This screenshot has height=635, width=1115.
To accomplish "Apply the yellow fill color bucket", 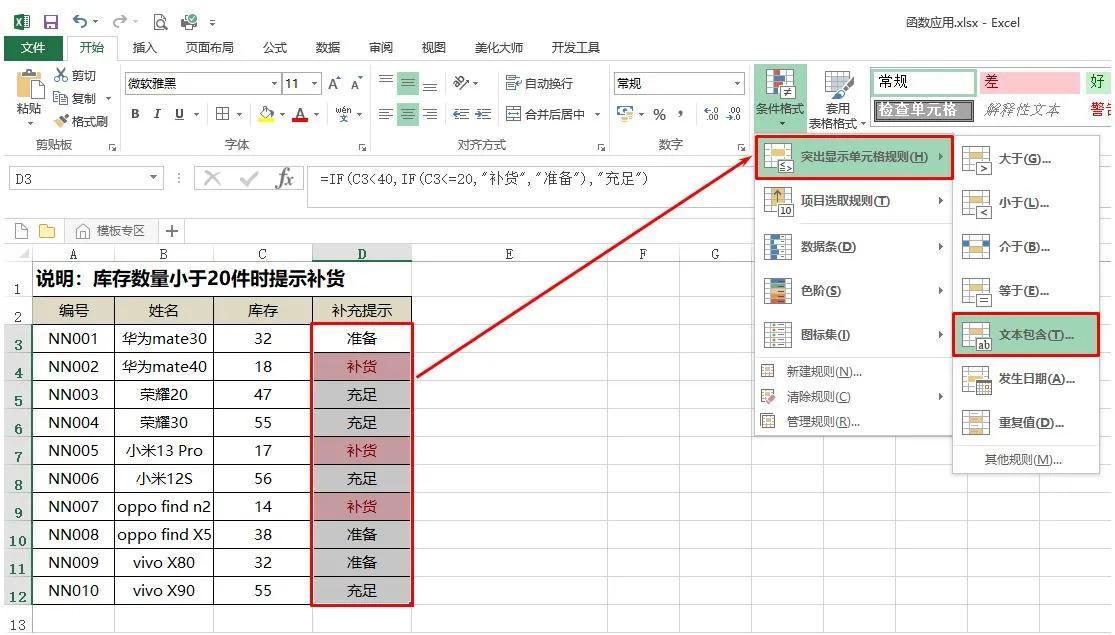I will pyautogui.click(x=267, y=114).
